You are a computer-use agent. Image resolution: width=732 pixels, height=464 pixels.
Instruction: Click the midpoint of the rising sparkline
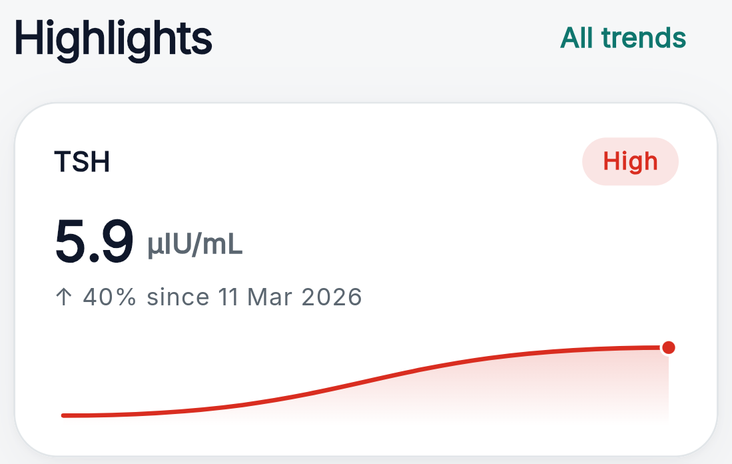click(x=365, y=380)
